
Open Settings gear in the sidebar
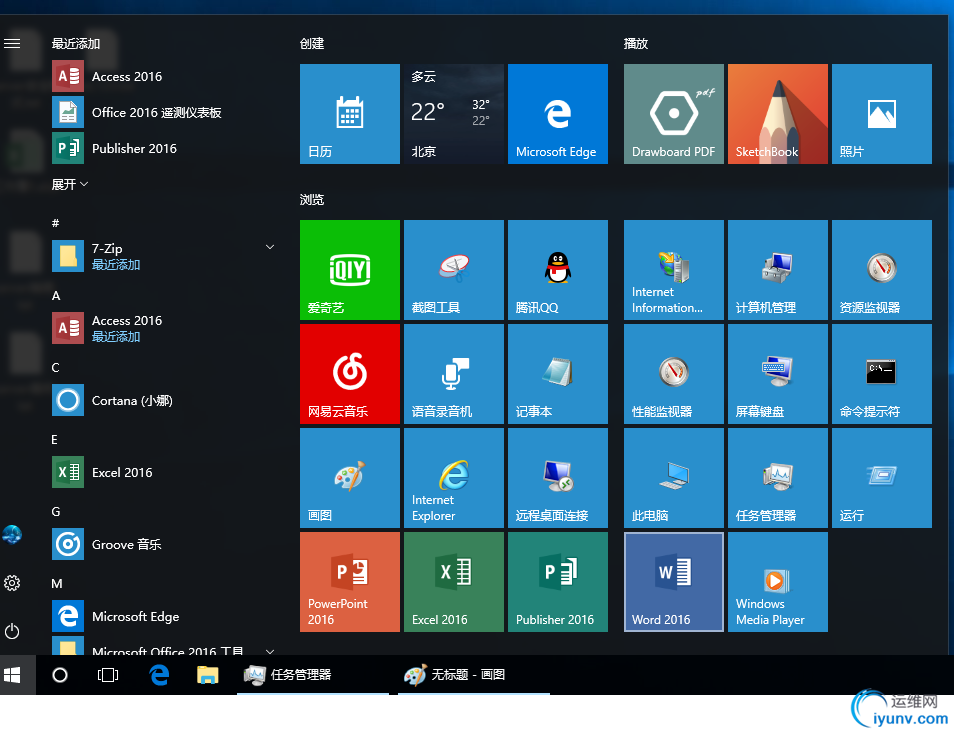pyautogui.click(x=12, y=583)
